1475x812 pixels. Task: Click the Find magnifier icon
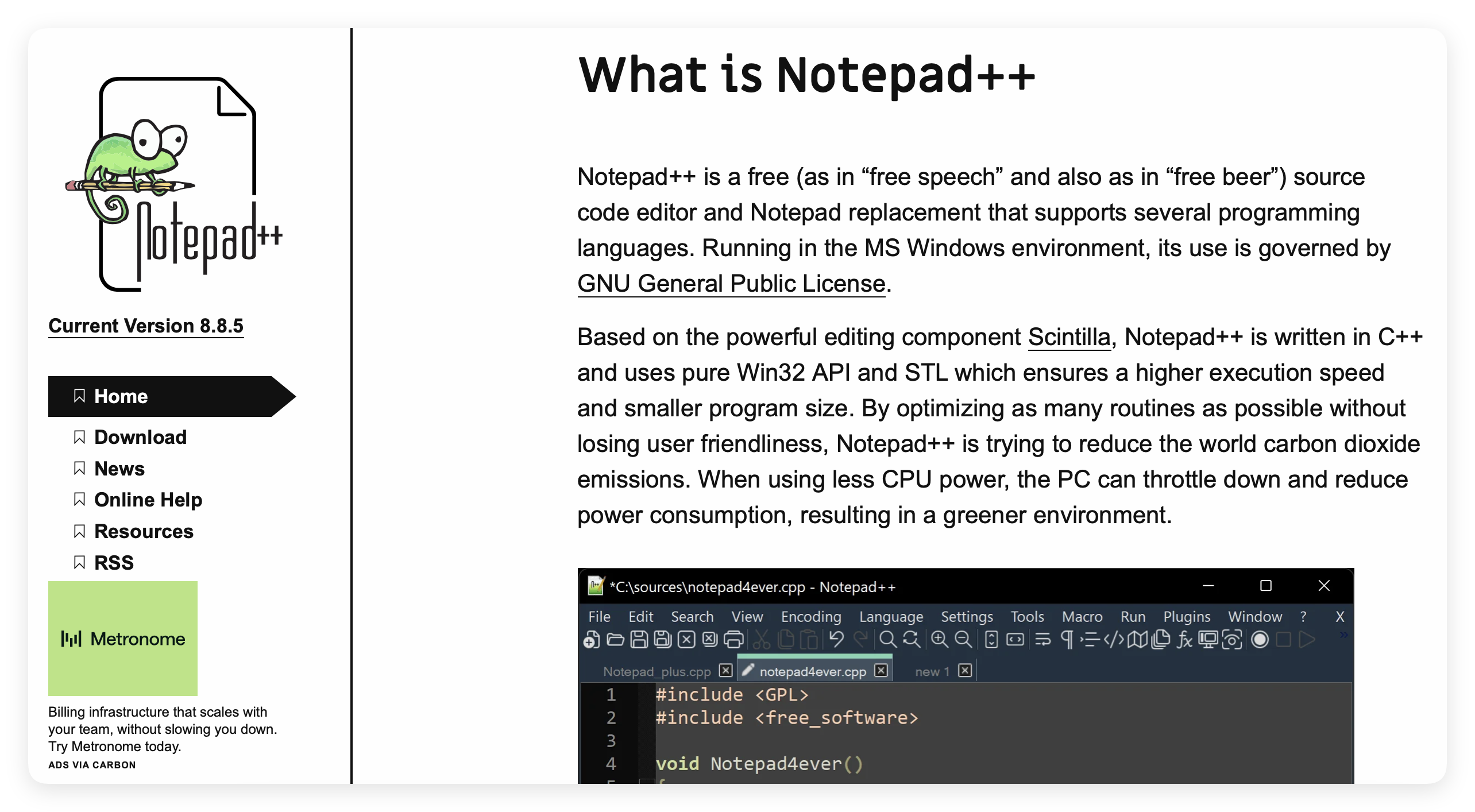pos(887,640)
